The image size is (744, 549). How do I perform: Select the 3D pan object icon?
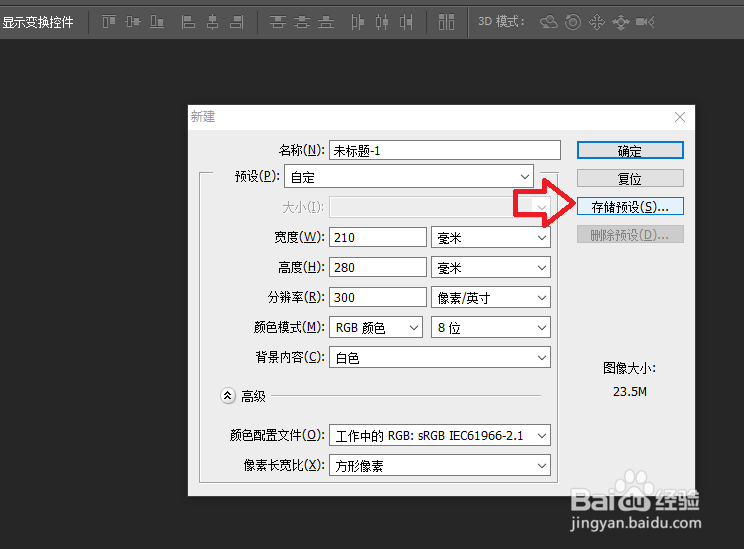[x=597, y=22]
